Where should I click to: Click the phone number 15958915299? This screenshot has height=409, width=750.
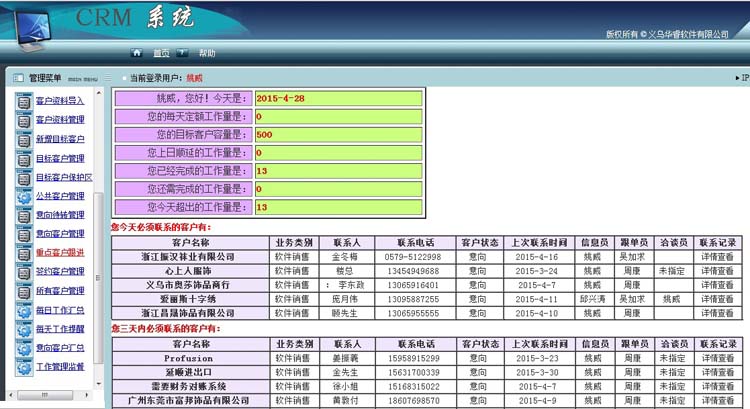(414, 358)
